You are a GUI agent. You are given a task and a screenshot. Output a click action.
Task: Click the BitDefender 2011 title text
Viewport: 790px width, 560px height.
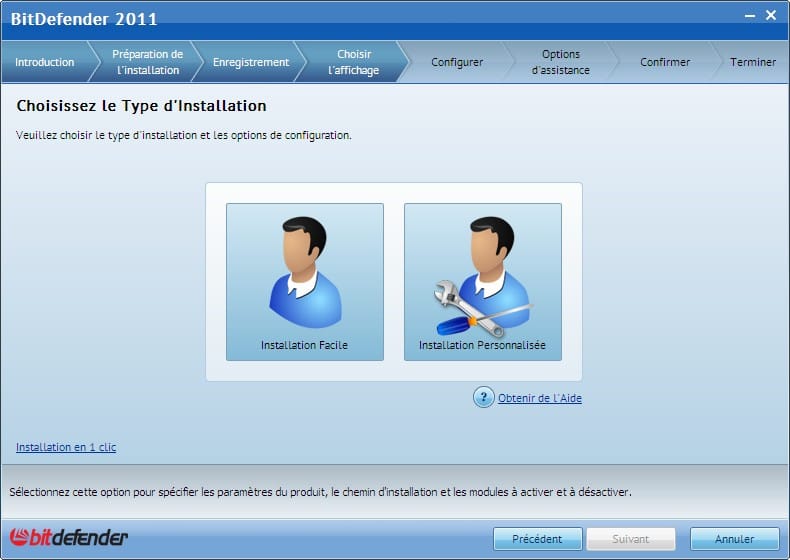click(84, 19)
